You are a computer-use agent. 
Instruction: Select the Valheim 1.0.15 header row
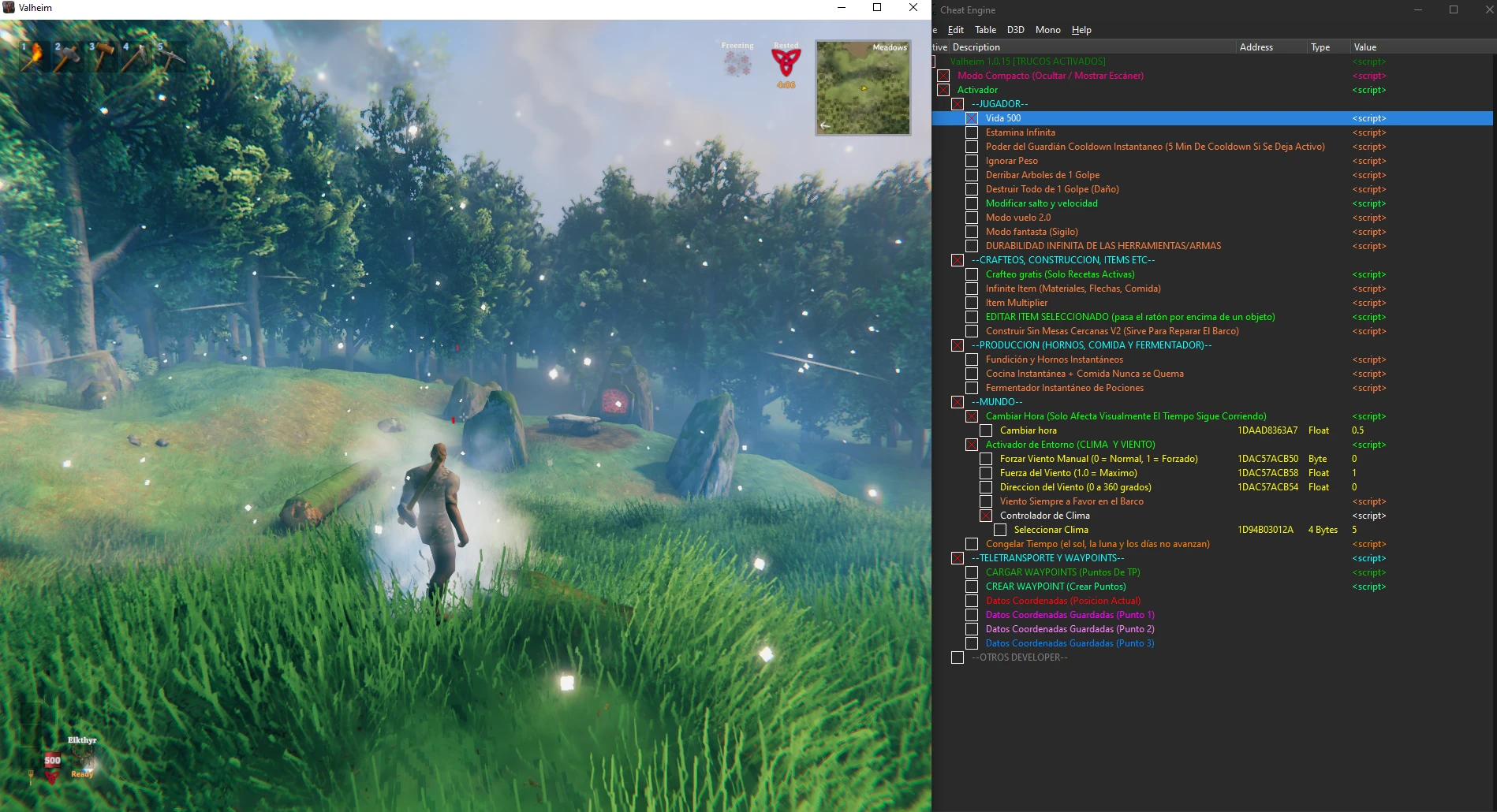[1214, 61]
